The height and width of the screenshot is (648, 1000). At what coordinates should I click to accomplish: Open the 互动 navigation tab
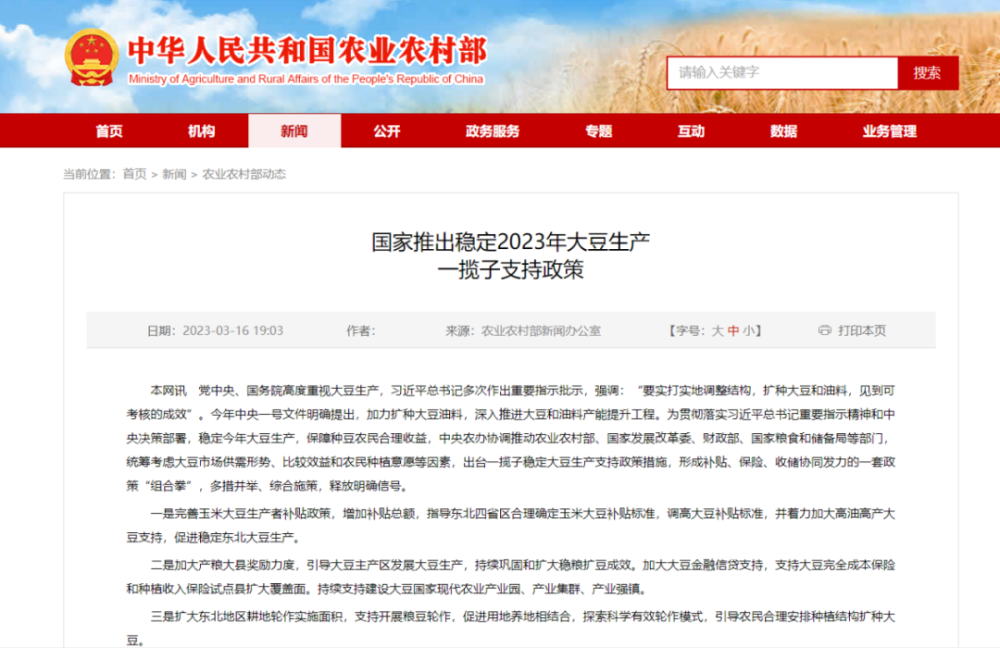click(691, 131)
